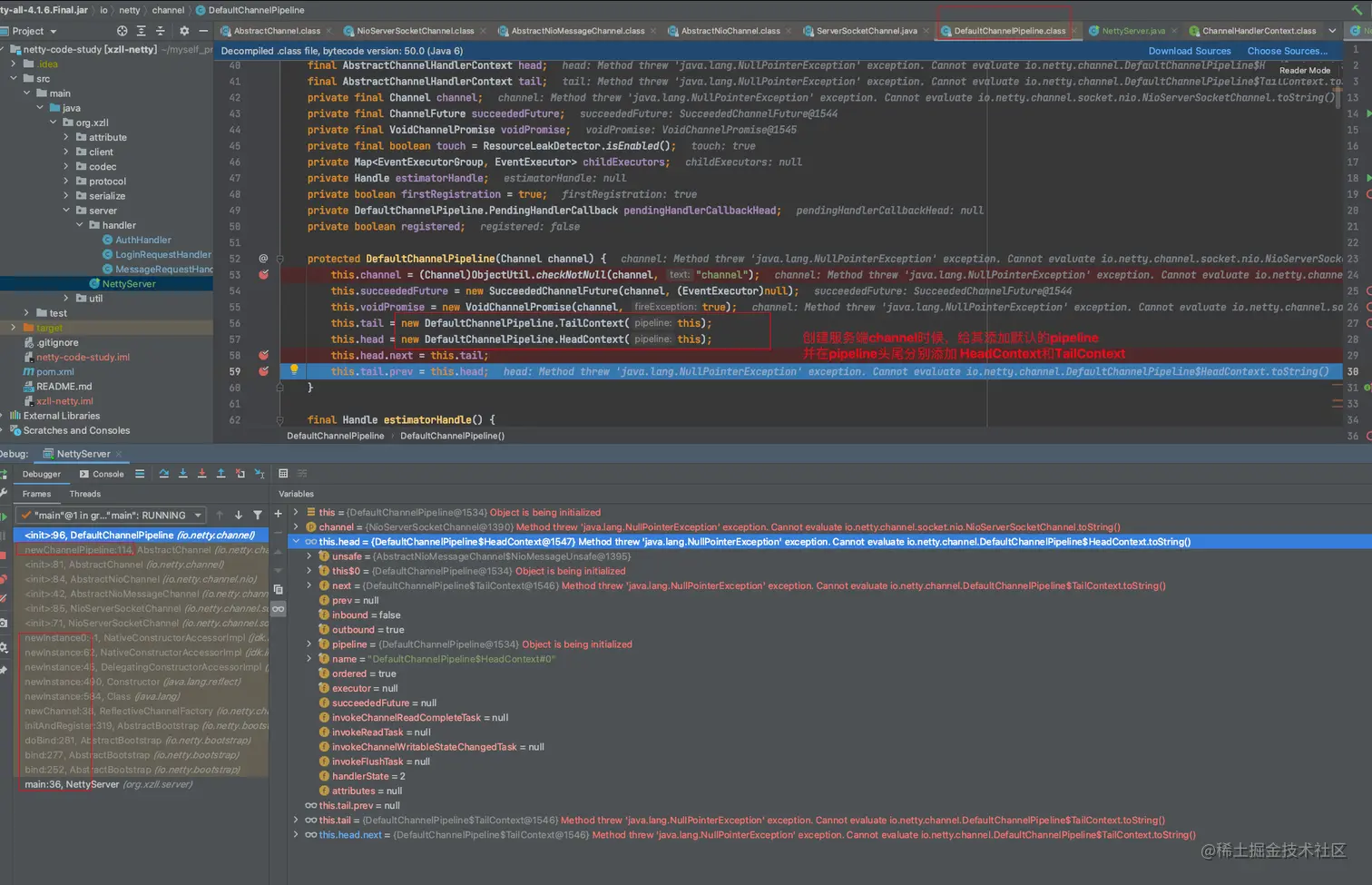The height and width of the screenshot is (885, 1372).
Task: Click the 'channel' breadcrumb in navigation bar
Action: tap(168, 10)
